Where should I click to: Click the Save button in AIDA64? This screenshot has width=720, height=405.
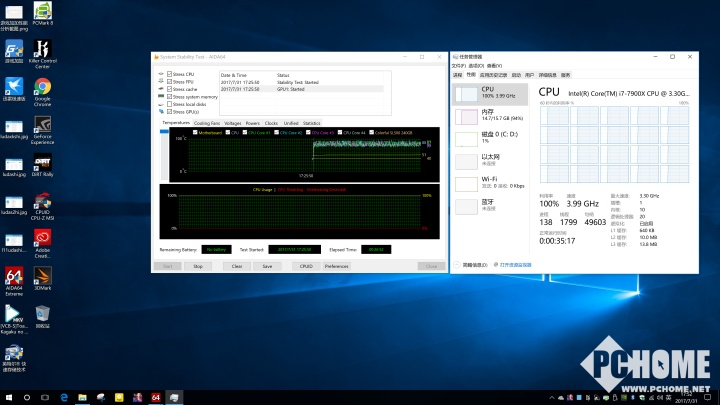[x=267, y=266]
